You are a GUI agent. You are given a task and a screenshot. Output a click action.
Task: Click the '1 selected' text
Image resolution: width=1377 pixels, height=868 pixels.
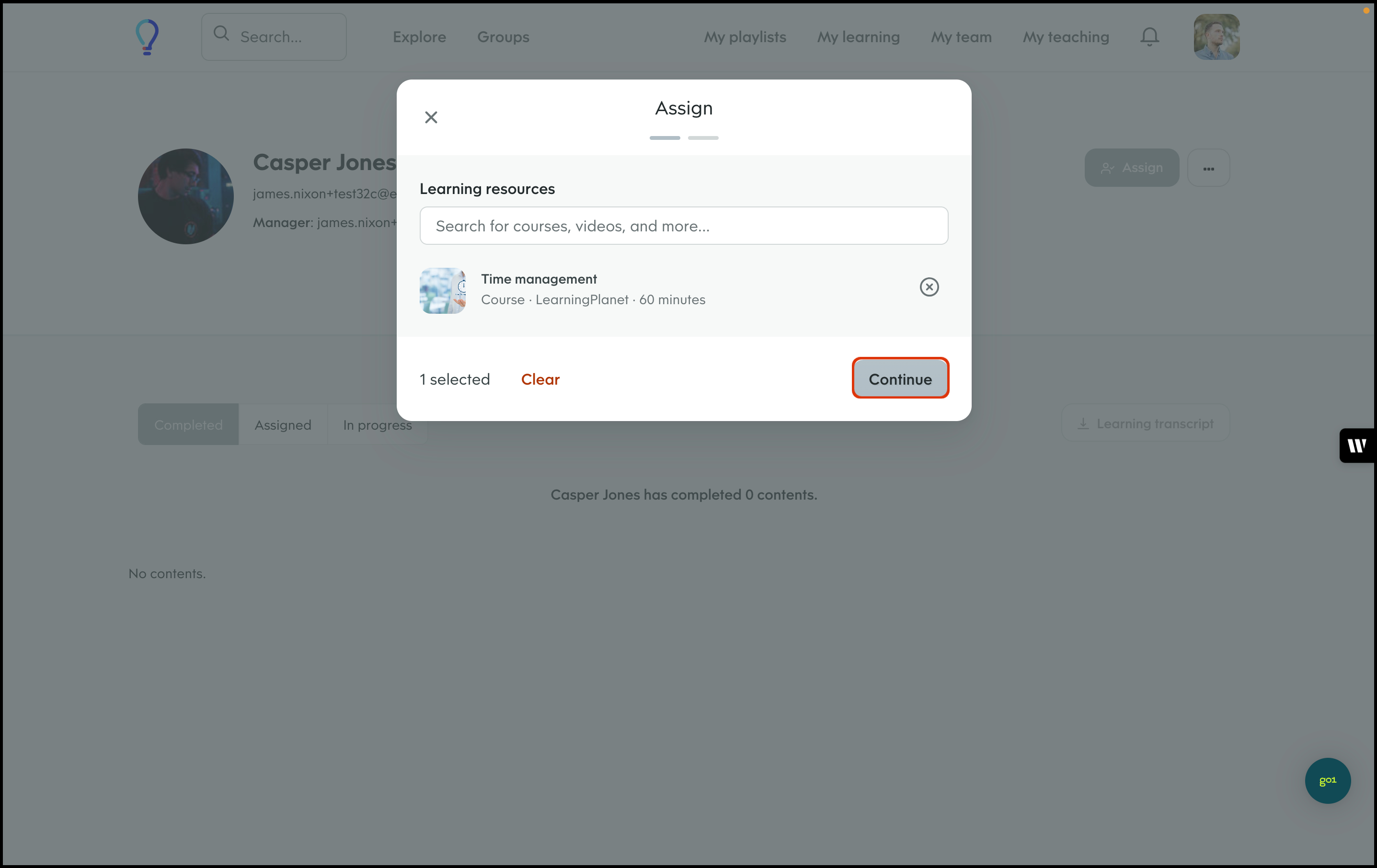point(455,379)
